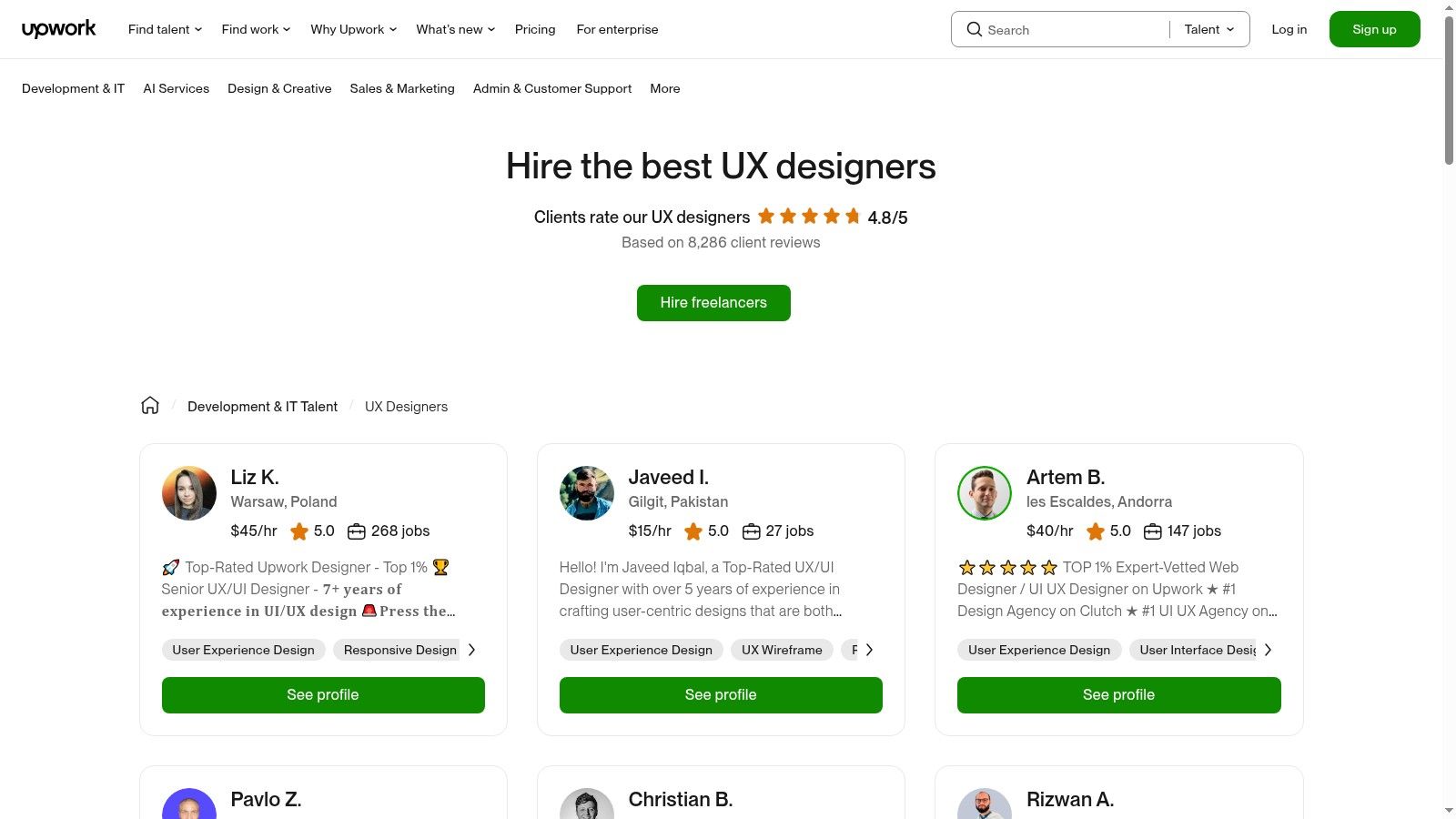Open Javeed I.'s profile via See profile
The image size is (1456, 819).
(721, 694)
